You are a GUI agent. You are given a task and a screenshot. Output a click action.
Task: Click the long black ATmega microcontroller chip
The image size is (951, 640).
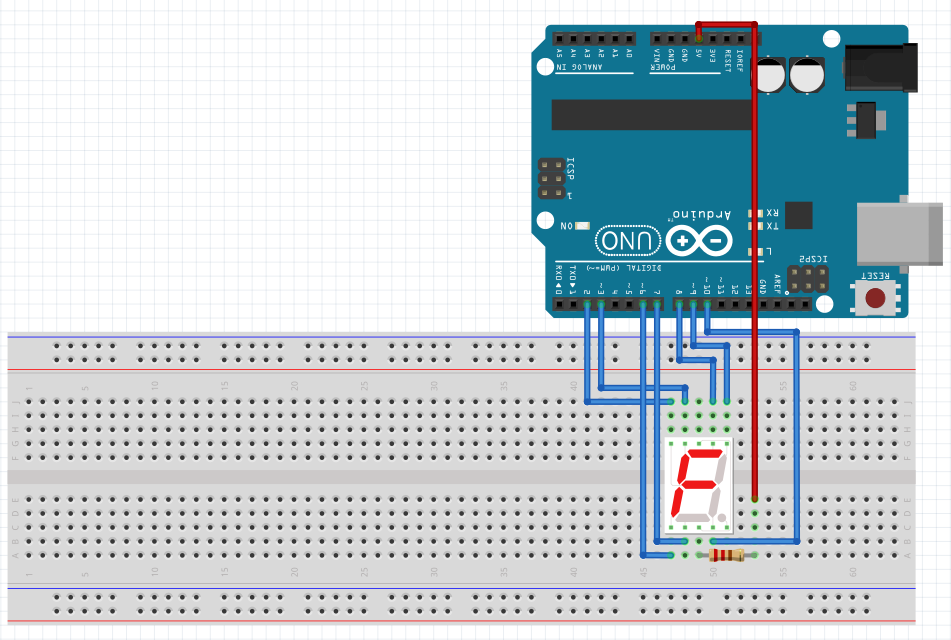click(647, 114)
